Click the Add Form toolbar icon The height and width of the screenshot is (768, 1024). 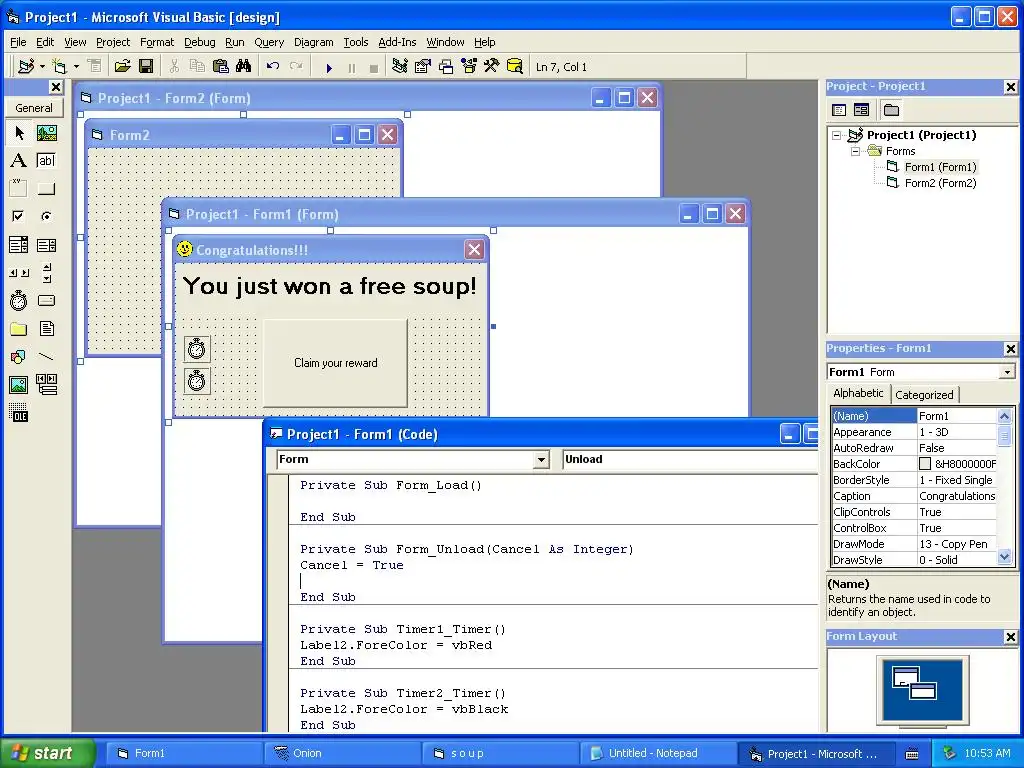pyautogui.click(x=59, y=67)
